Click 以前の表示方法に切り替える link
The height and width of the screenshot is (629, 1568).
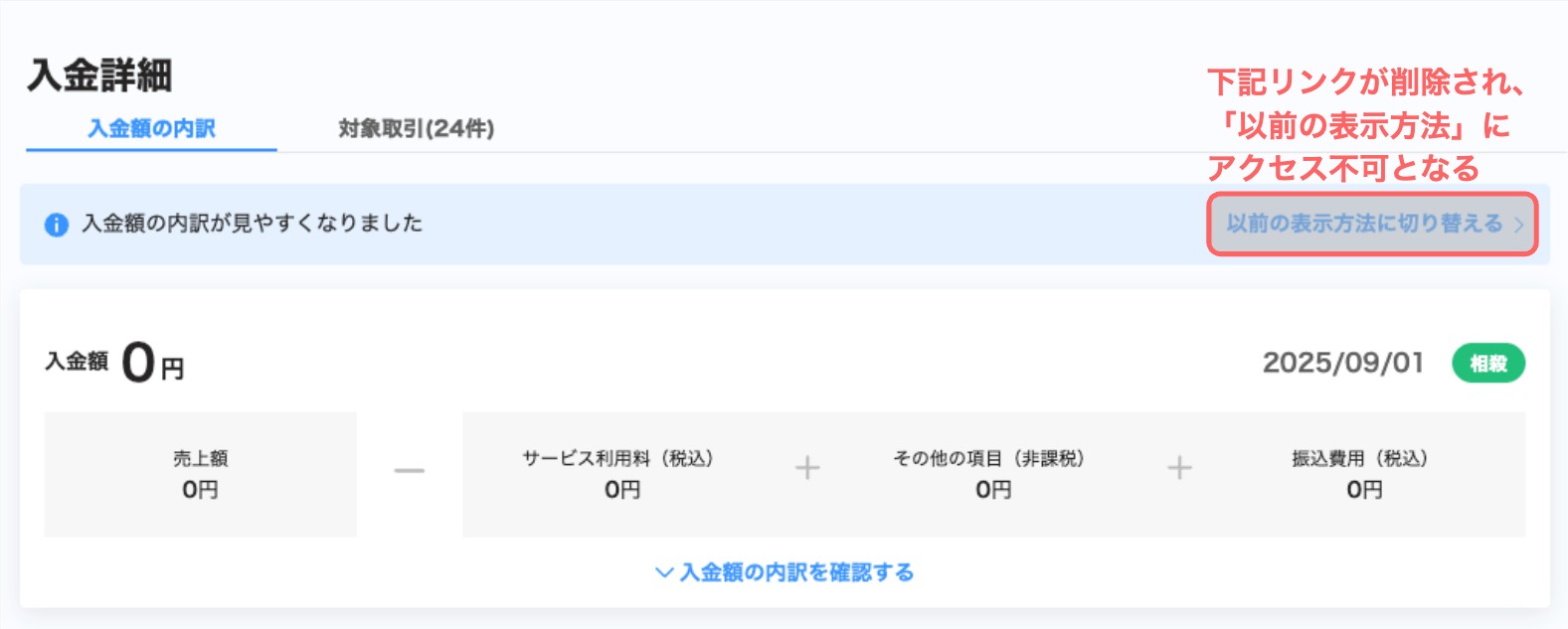tap(1363, 224)
